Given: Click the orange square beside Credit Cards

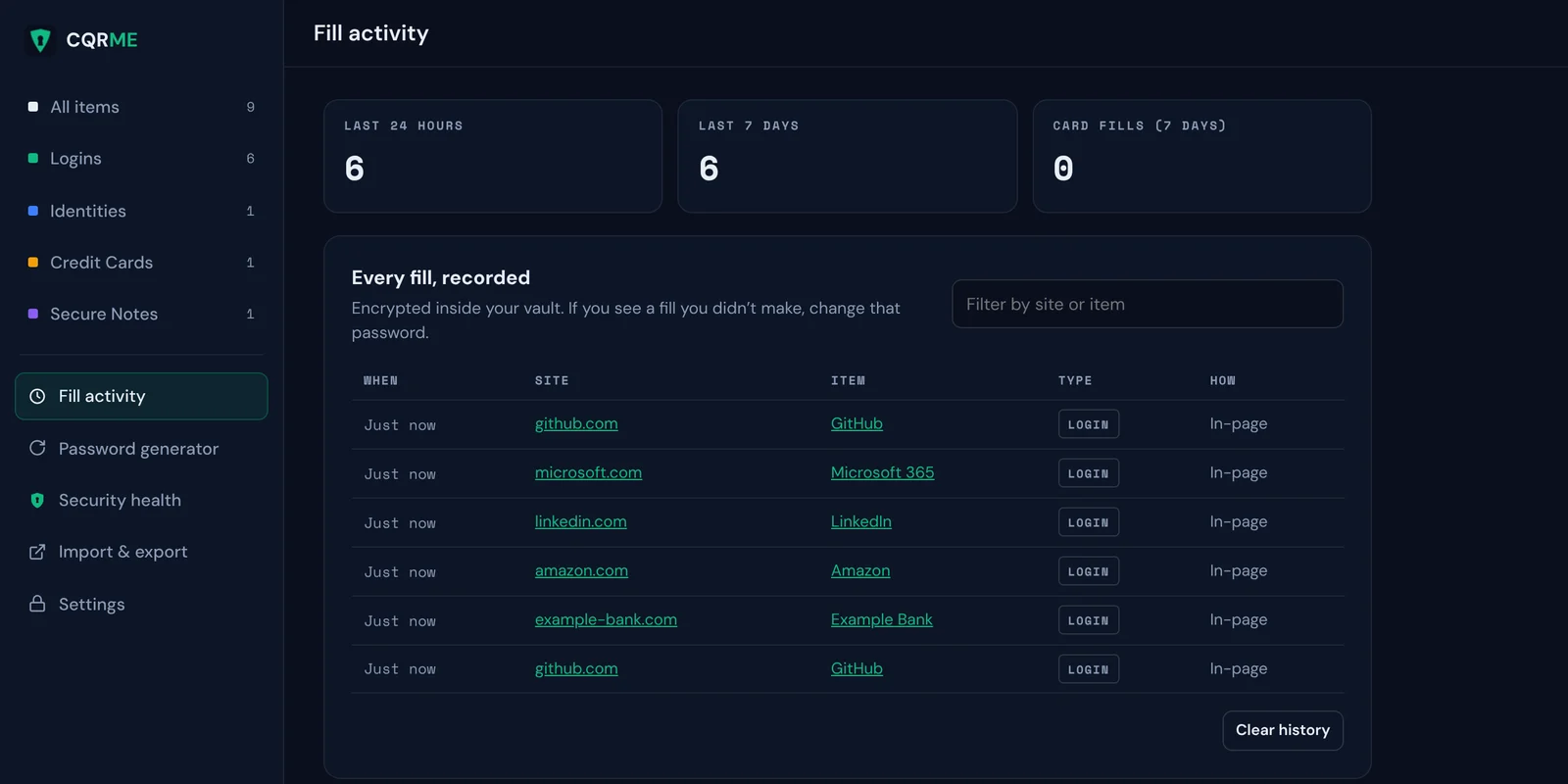Looking at the screenshot, I should pos(33,262).
